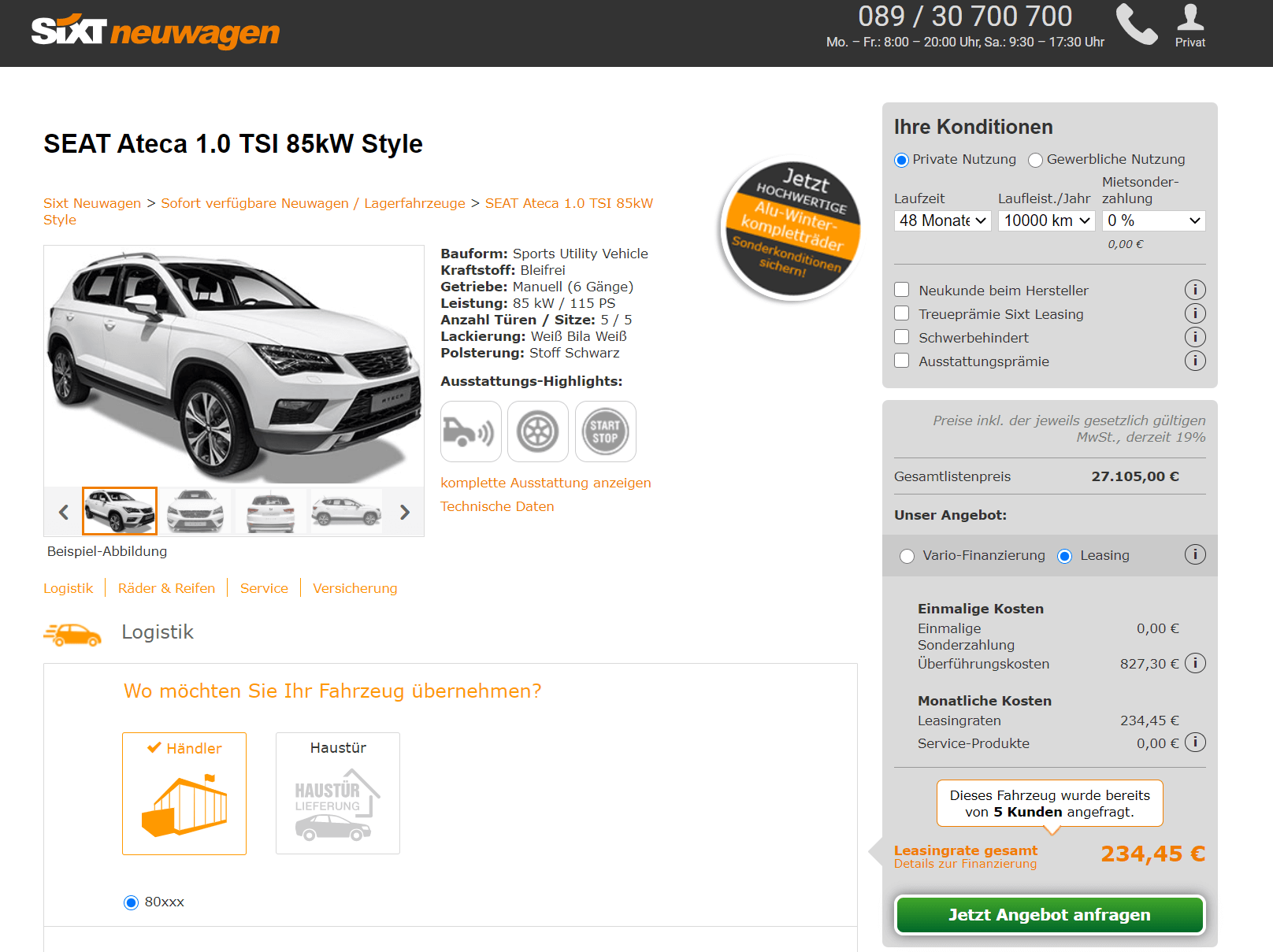Select Private Nutzung radio button
1273x952 pixels.
pos(902,160)
